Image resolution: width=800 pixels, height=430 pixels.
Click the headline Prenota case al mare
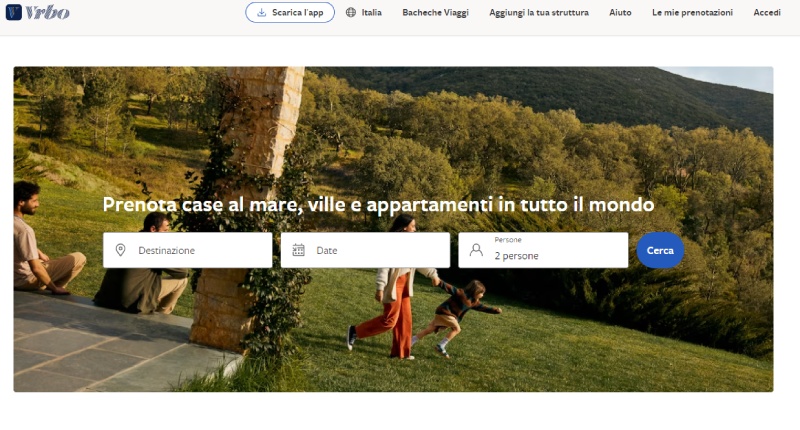(378, 205)
